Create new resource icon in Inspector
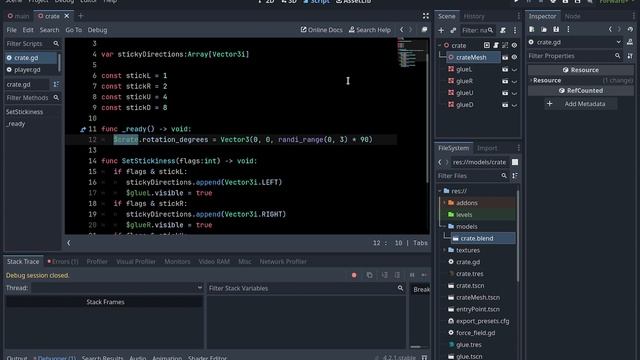This screenshot has width=640, height=360. coord(531,29)
